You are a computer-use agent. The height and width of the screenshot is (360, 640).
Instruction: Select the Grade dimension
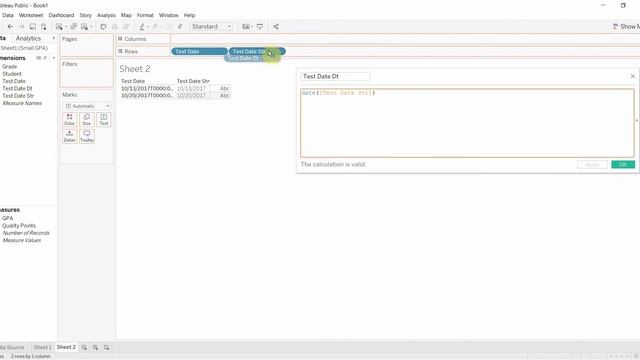pos(10,67)
